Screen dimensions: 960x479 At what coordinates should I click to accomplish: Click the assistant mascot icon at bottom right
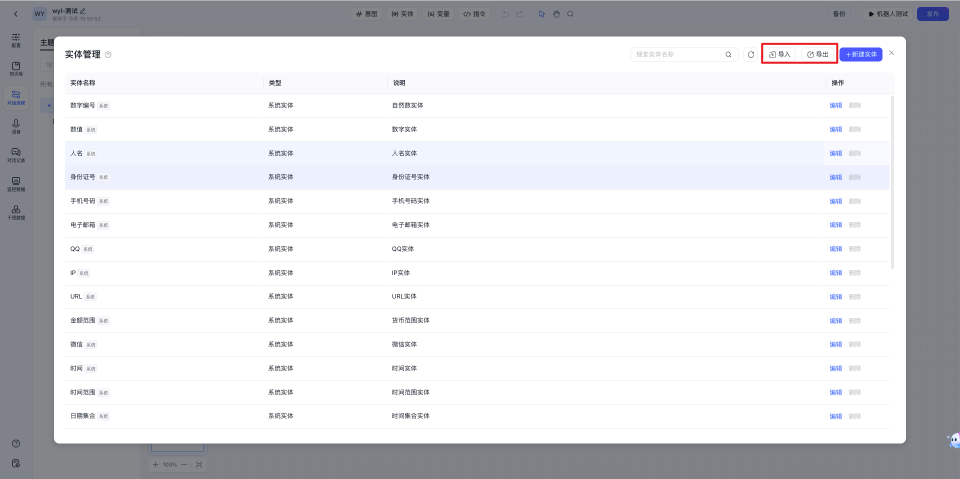pos(952,440)
